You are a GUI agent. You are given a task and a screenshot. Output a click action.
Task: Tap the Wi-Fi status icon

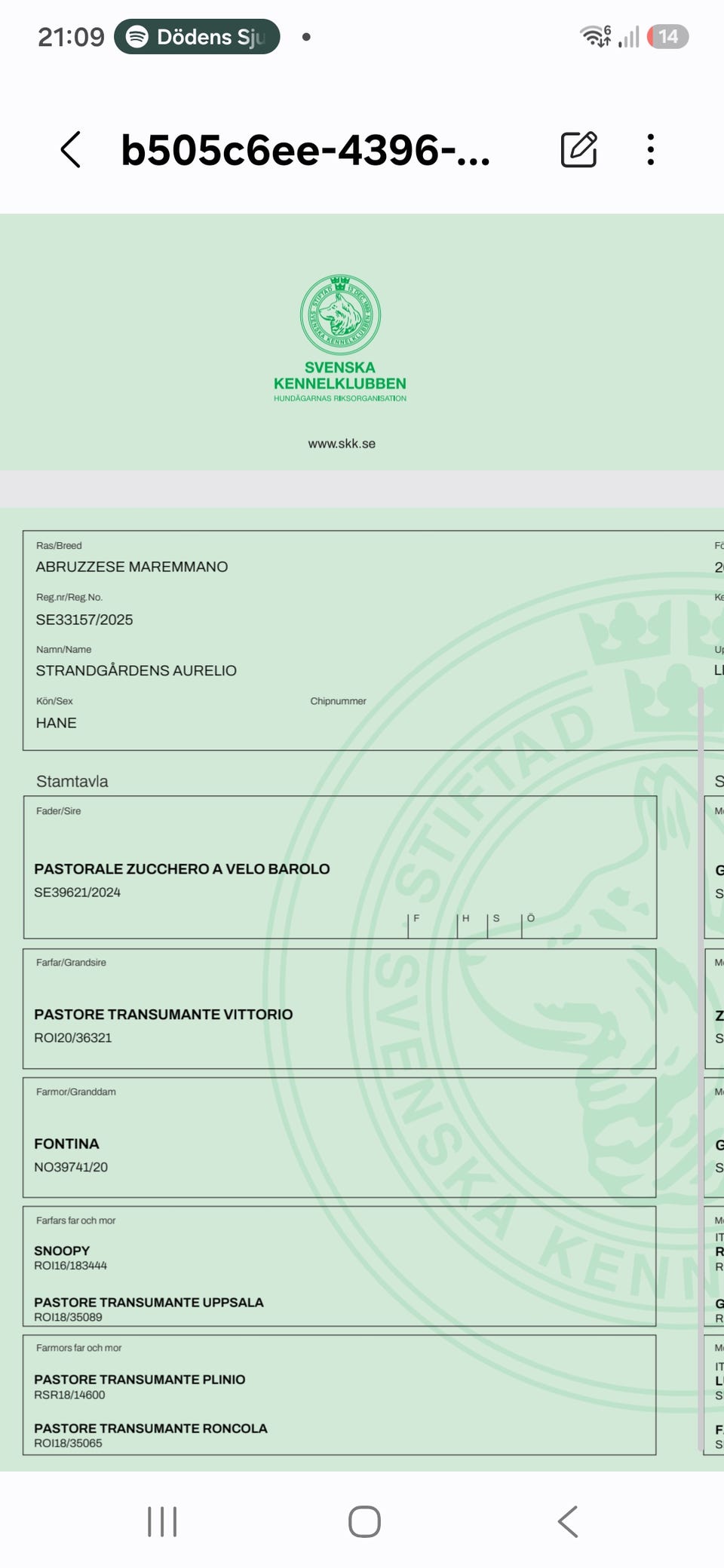(595, 36)
